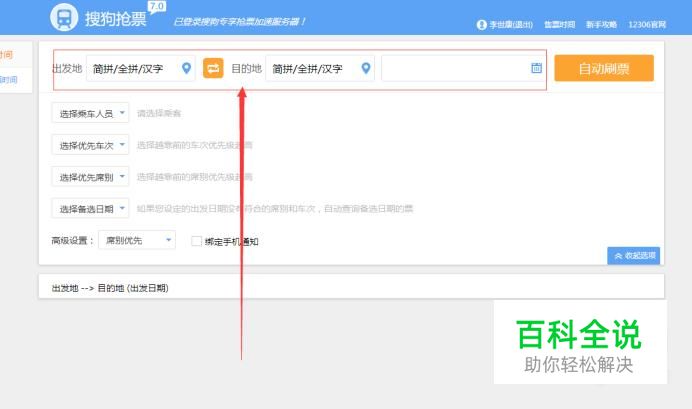Click the 目的地 label
Image resolution: width=692 pixels, height=409 pixels.
(x=246, y=68)
